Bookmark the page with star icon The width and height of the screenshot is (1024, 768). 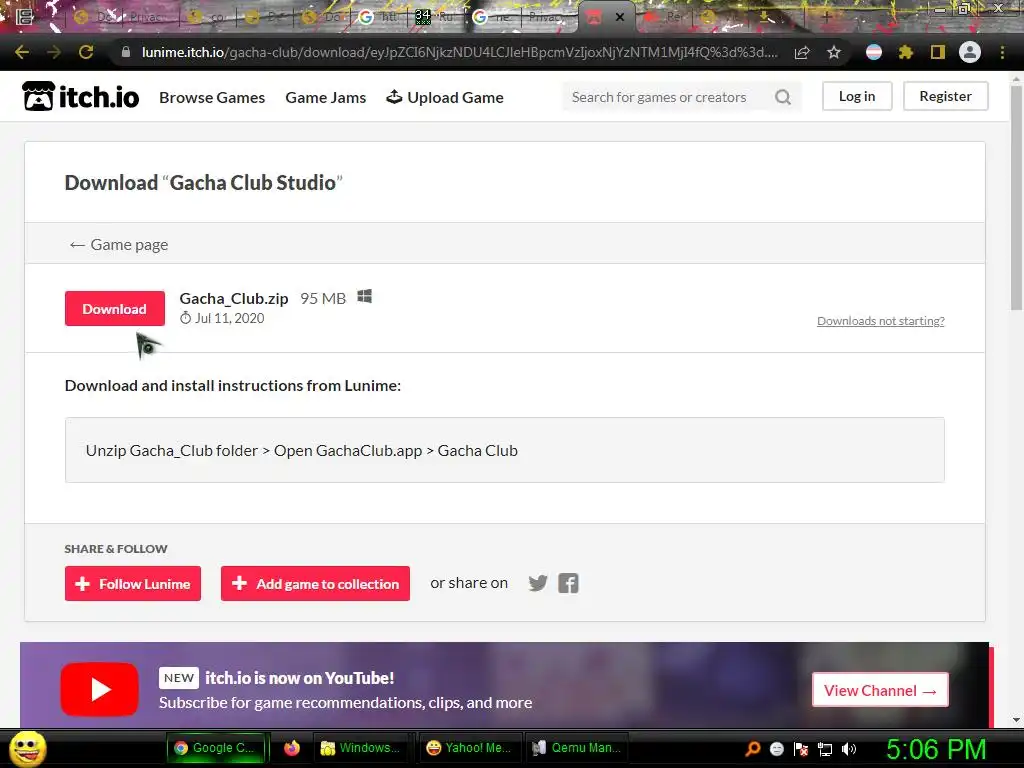pyautogui.click(x=834, y=52)
